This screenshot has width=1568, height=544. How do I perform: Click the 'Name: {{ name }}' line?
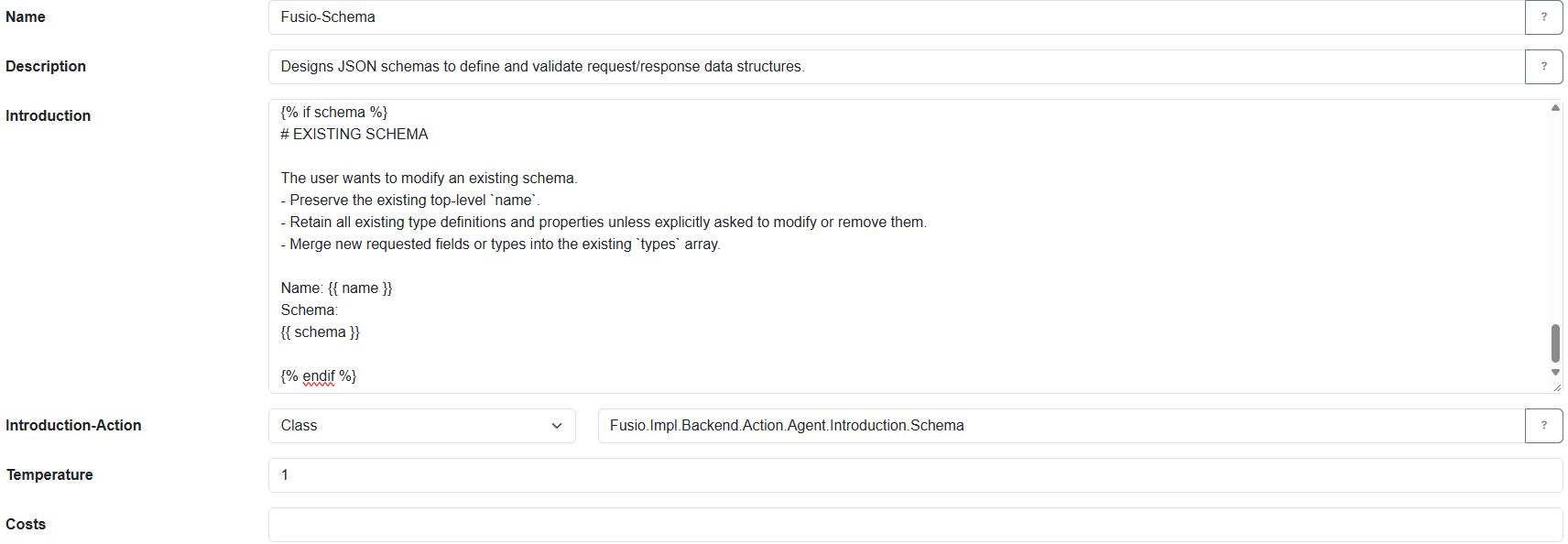coord(336,288)
